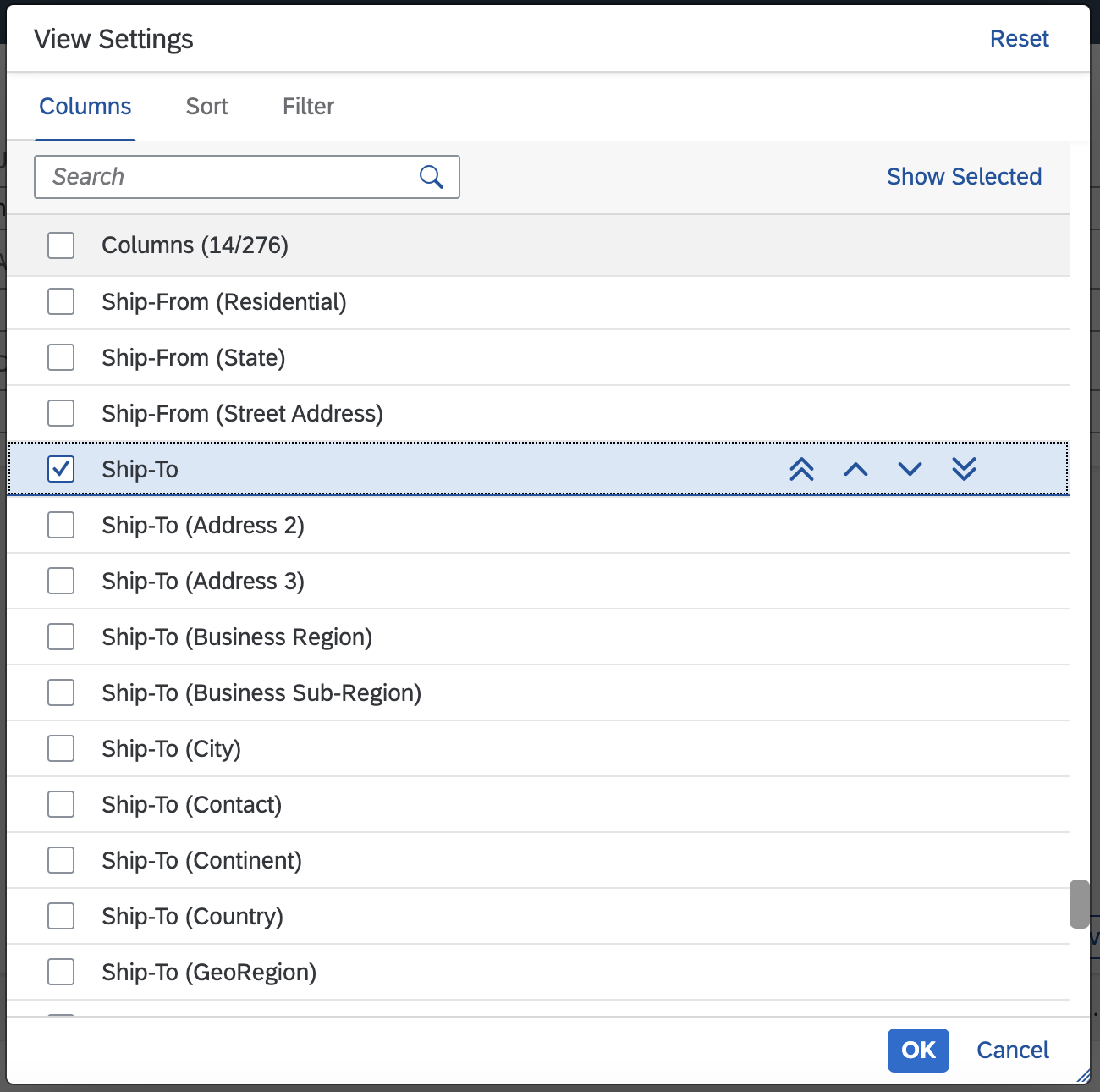Image resolution: width=1100 pixels, height=1092 pixels.
Task: Confirm with the OK button
Action: pos(918,1051)
